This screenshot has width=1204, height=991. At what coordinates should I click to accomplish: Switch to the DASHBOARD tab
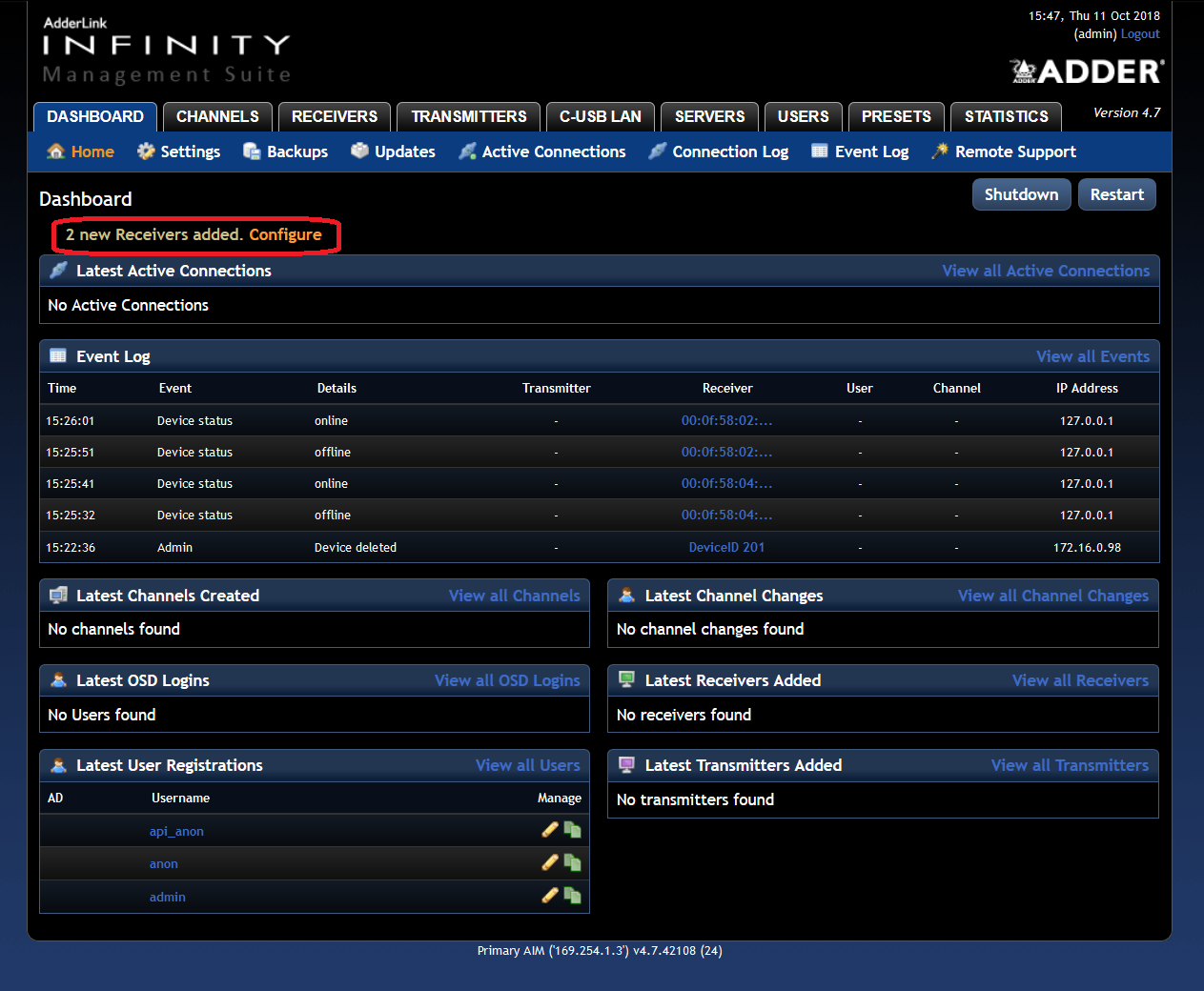click(x=95, y=116)
